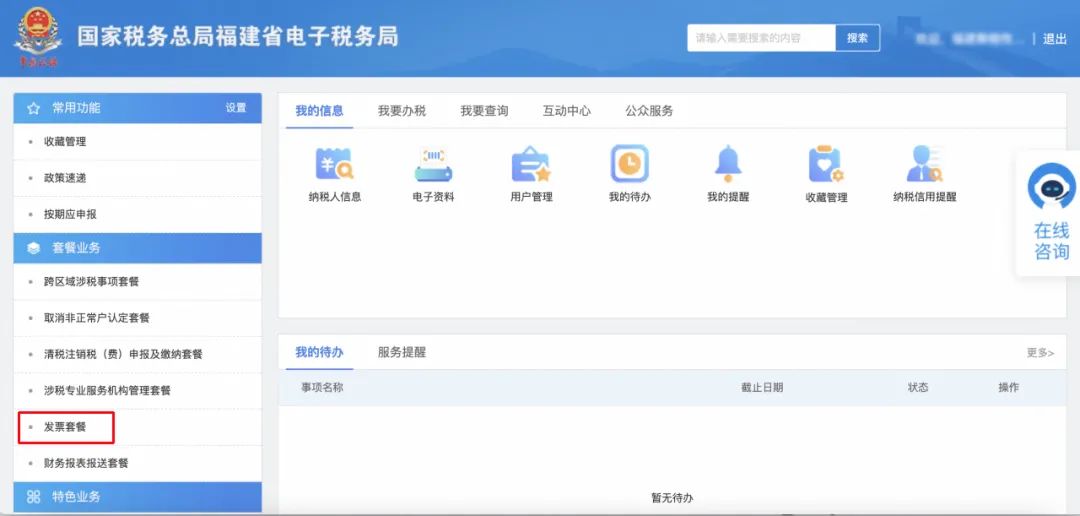
Task: Open the 我的提醒 bell icon
Action: click(x=728, y=164)
